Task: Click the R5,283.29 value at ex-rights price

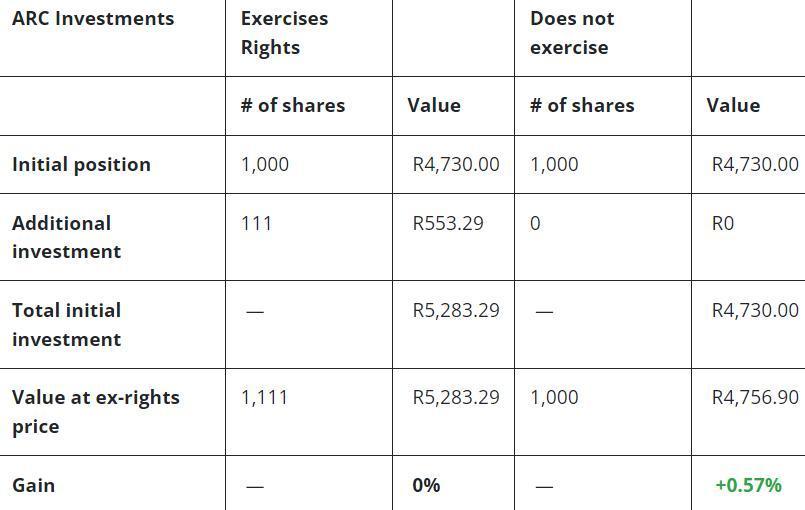Action: (x=456, y=398)
